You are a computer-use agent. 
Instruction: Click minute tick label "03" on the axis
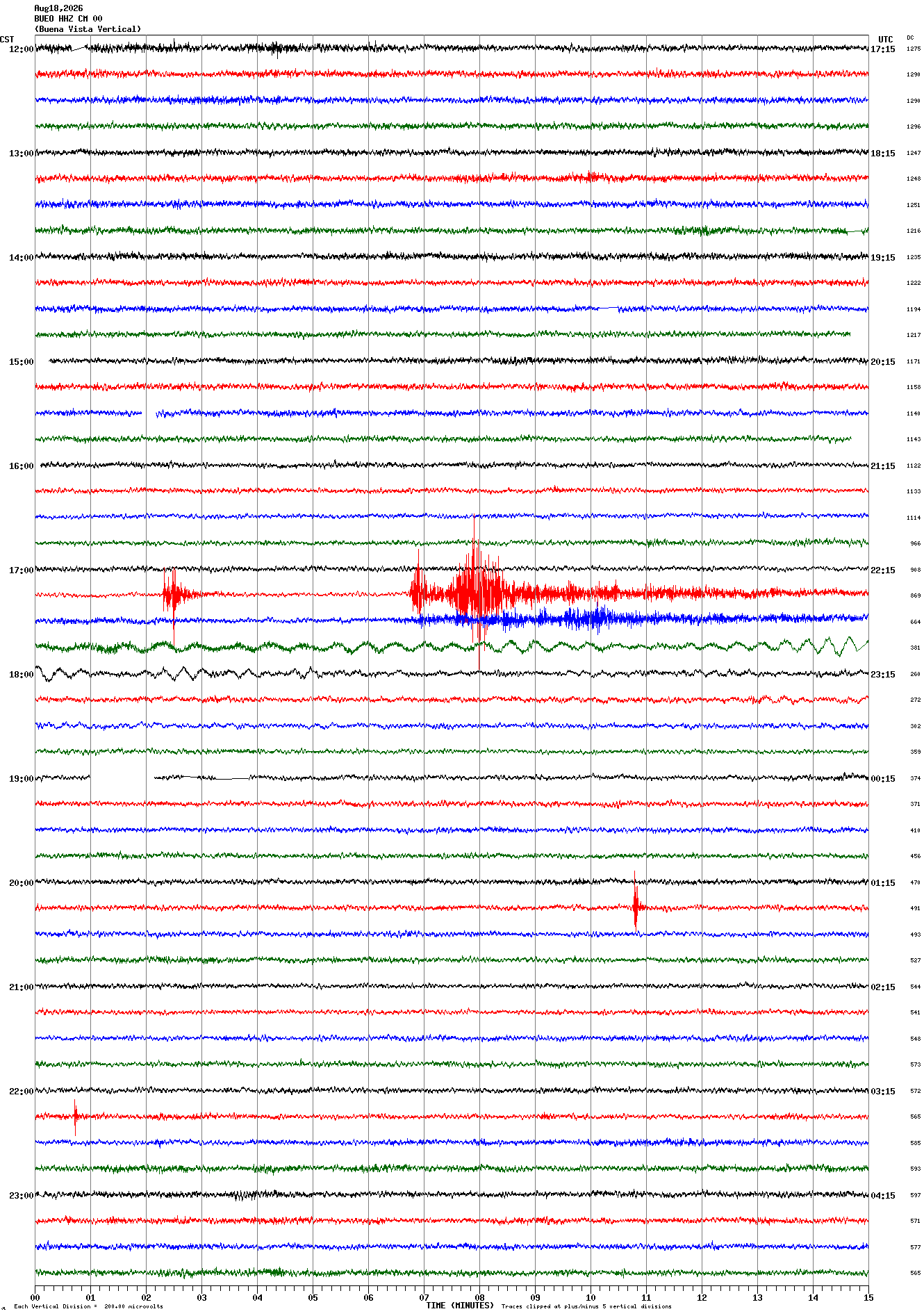pyautogui.click(x=201, y=1297)
